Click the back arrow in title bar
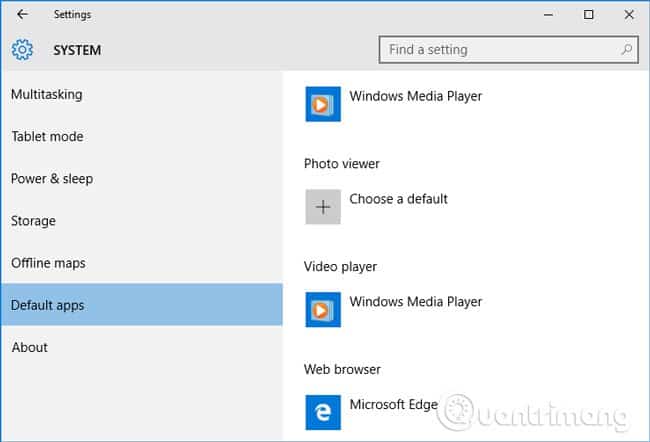Viewport: 650px width, 442px height. click(22, 15)
